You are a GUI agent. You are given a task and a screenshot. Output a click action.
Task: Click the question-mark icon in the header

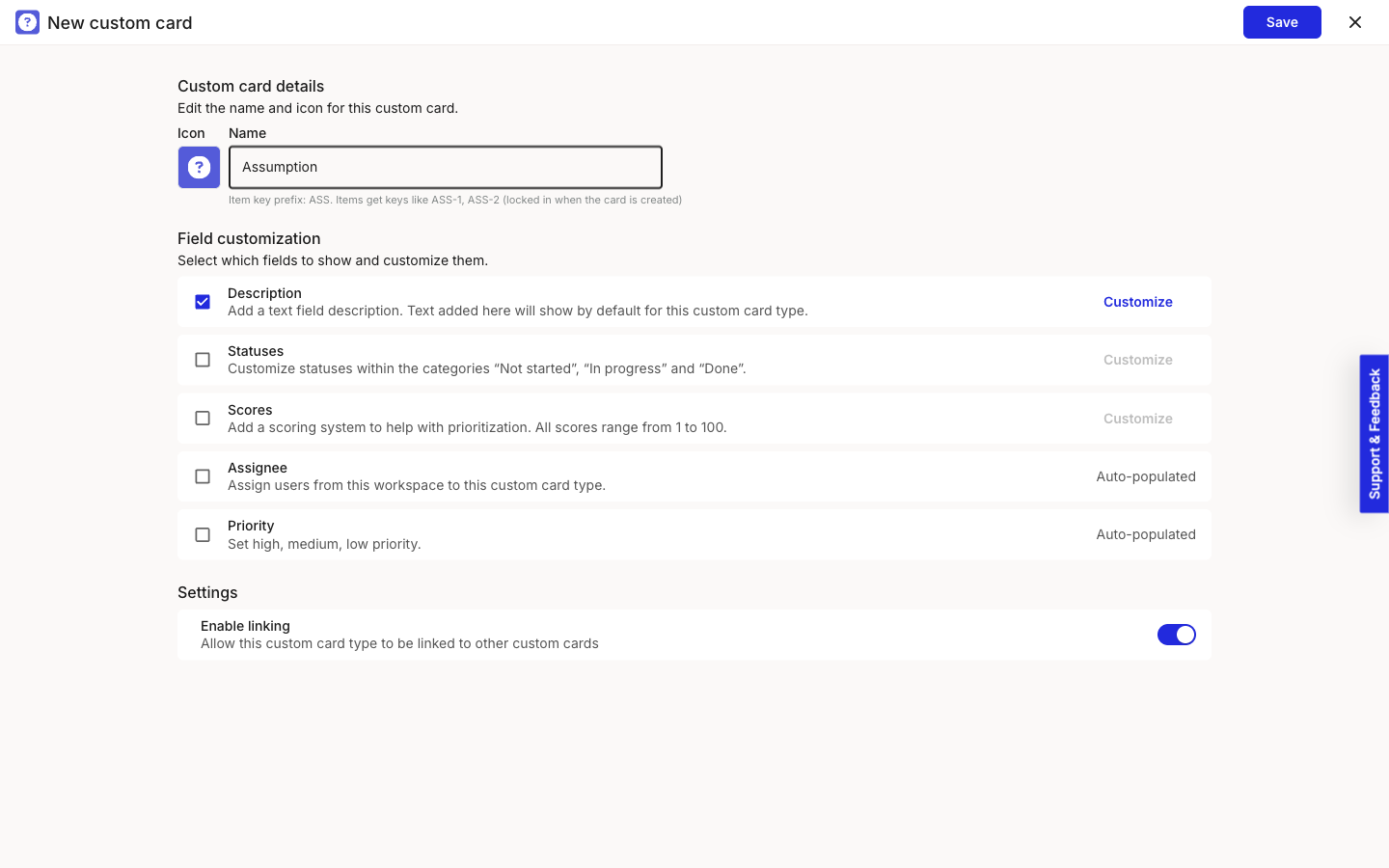tap(27, 22)
